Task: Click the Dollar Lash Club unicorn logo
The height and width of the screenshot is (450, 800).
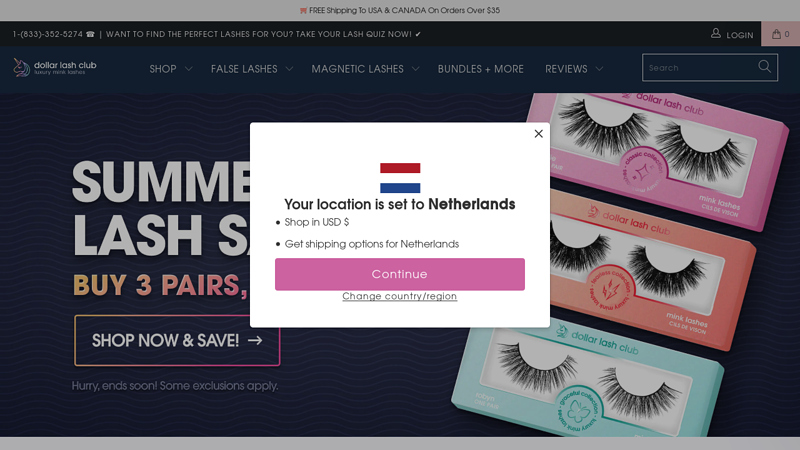Action: 55,67
